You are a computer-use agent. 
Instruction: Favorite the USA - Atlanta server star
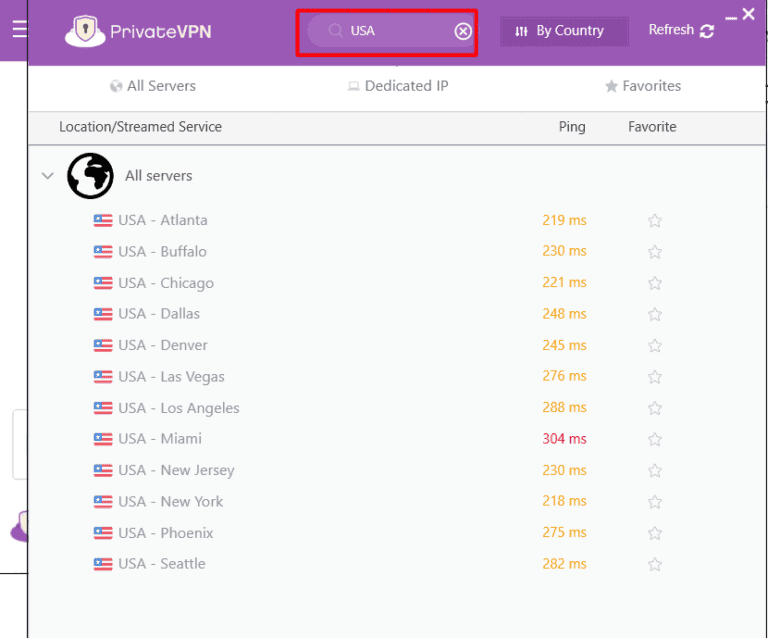tap(655, 221)
